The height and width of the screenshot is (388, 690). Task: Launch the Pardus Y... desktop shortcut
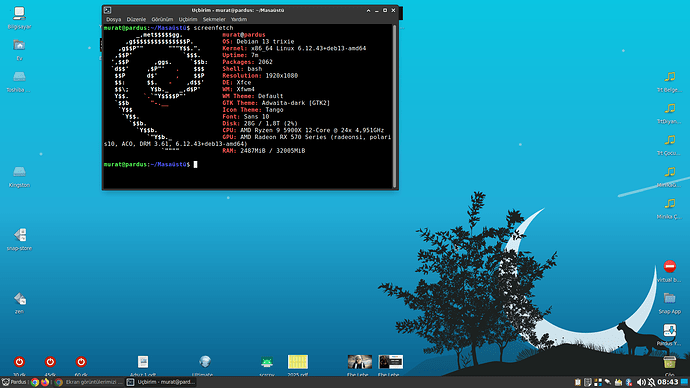tap(670, 330)
